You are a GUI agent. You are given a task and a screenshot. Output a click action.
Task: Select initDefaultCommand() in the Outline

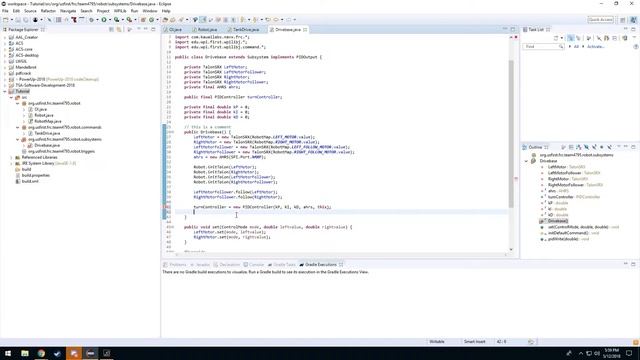pyautogui.click(x=568, y=233)
